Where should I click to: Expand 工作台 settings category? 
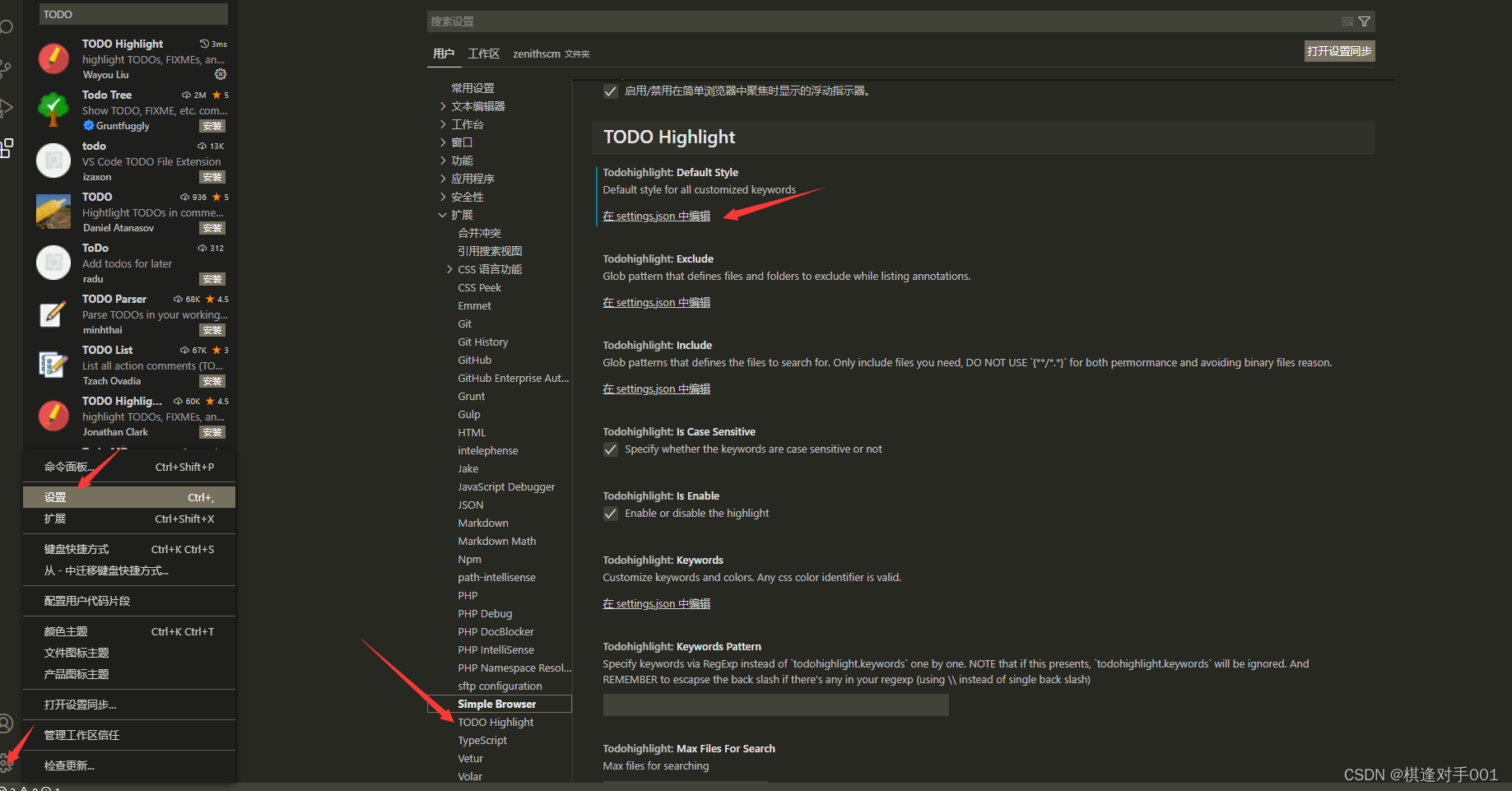[443, 124]
